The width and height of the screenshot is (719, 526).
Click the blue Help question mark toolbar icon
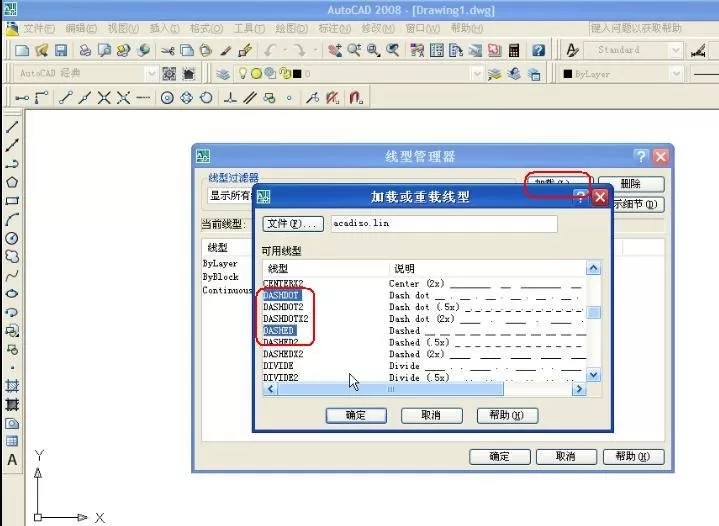(538, 50)
